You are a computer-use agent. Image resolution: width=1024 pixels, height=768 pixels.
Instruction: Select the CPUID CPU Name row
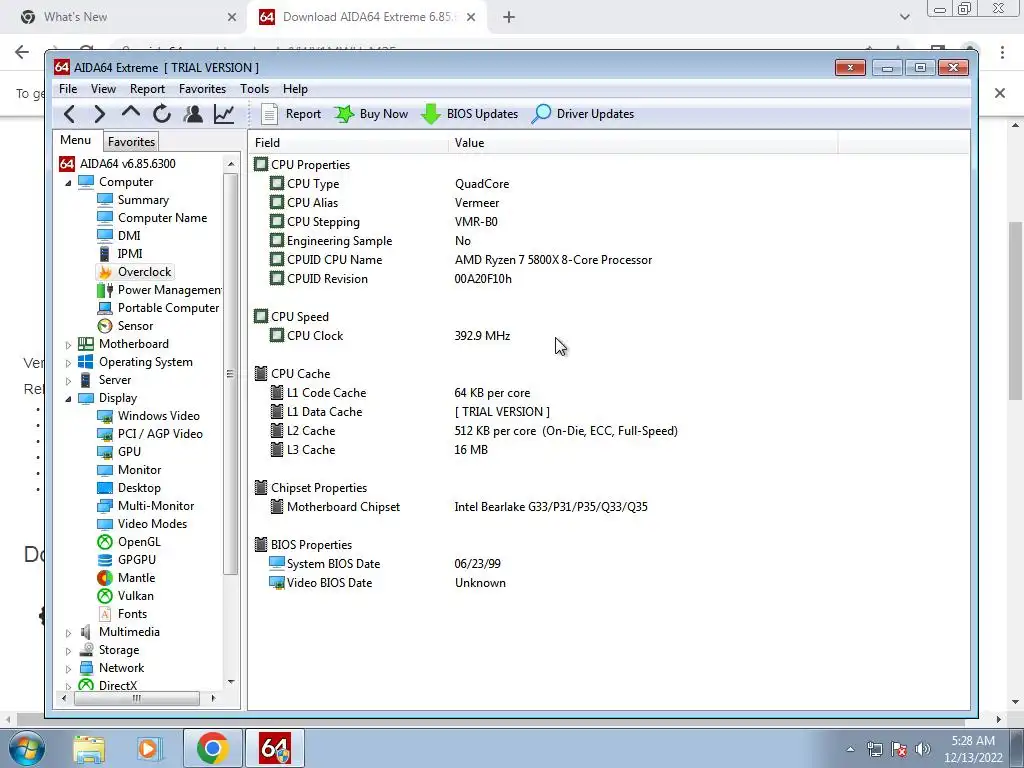pyautogui.click(x=460, y=260)
